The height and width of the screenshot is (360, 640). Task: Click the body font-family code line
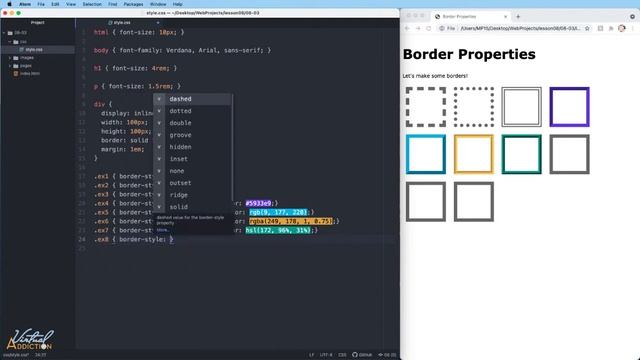182,51
